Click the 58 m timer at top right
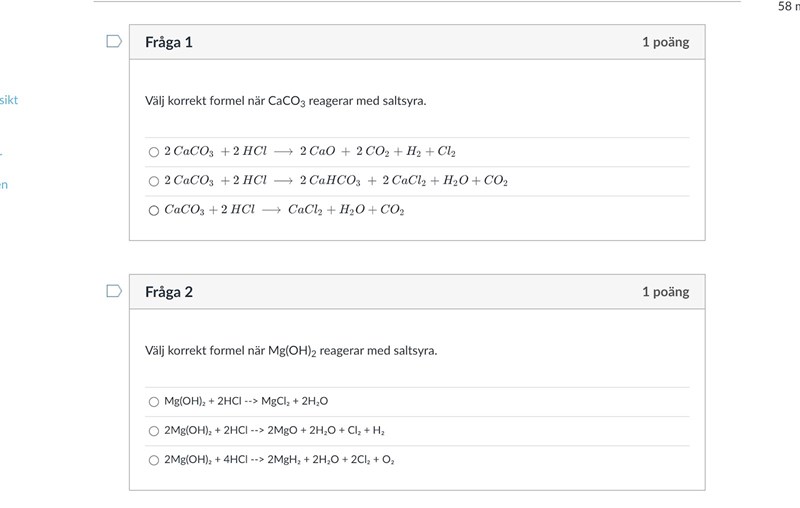 pyautogui.click(x=788, y=6)
